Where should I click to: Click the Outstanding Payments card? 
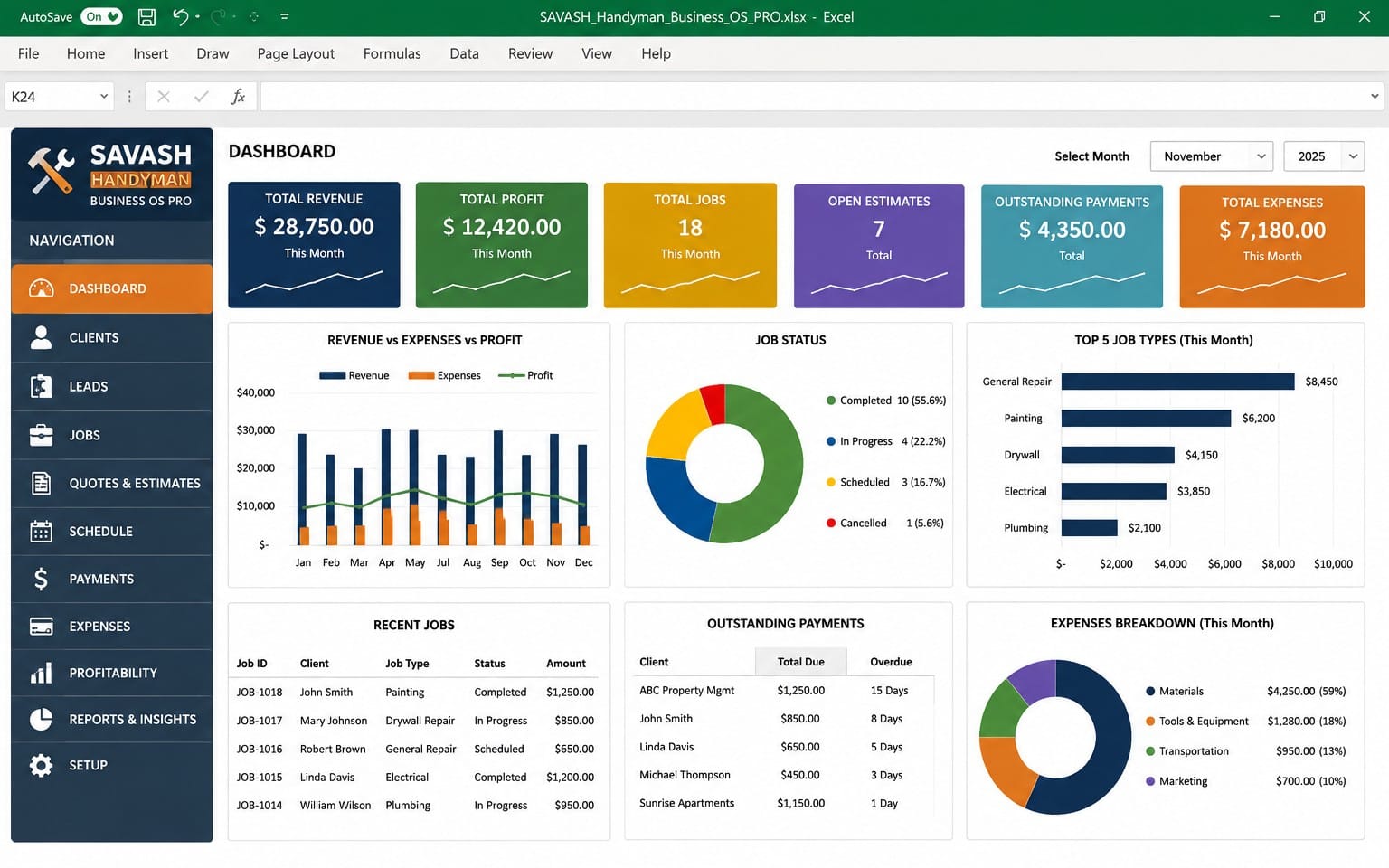click(1072, 246)
